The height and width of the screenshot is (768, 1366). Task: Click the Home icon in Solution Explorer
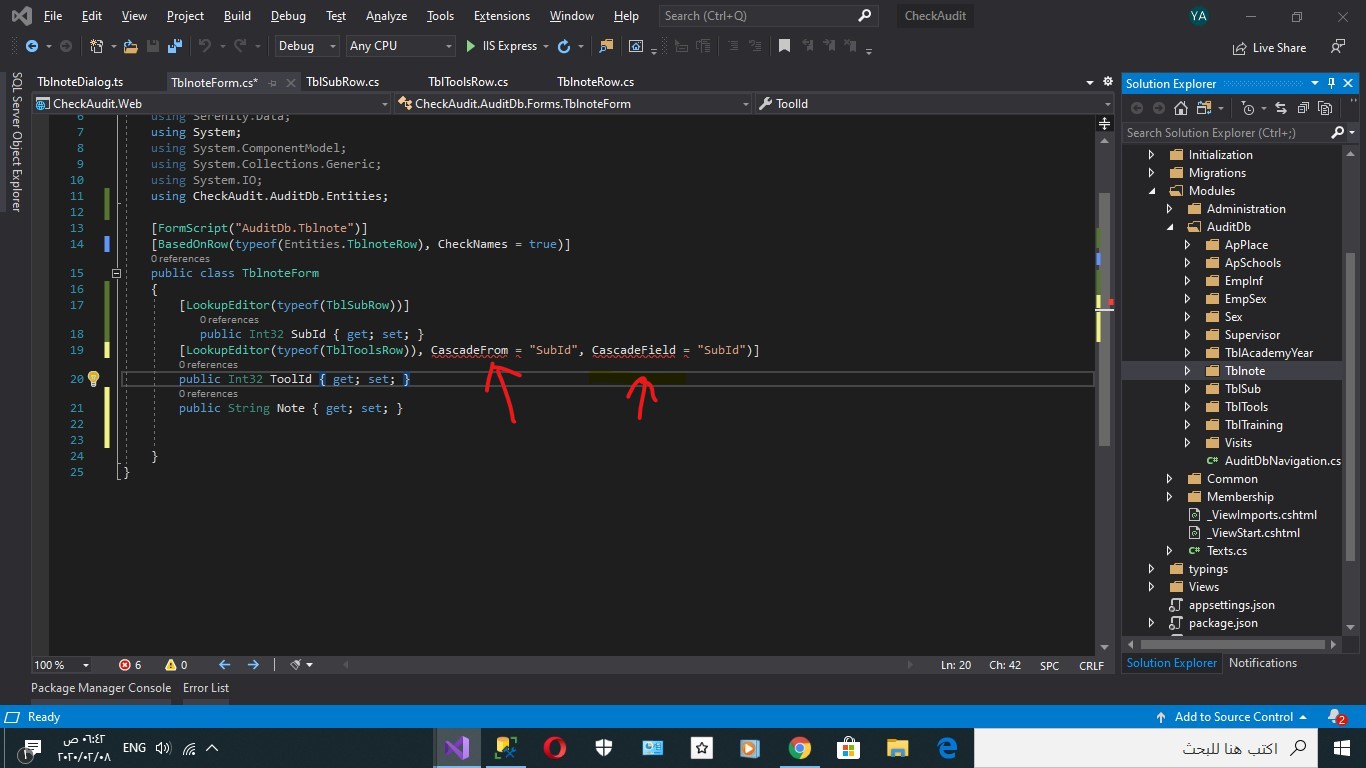click(1180, 108)
